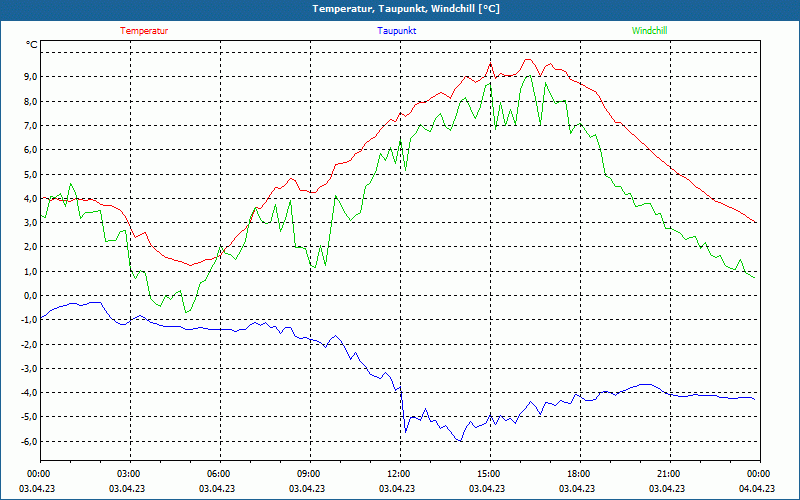Click the -6,0 y-axis value
The width and height of the screenshot is (800, 500).
pyautogui.click(x=29, y=441)
